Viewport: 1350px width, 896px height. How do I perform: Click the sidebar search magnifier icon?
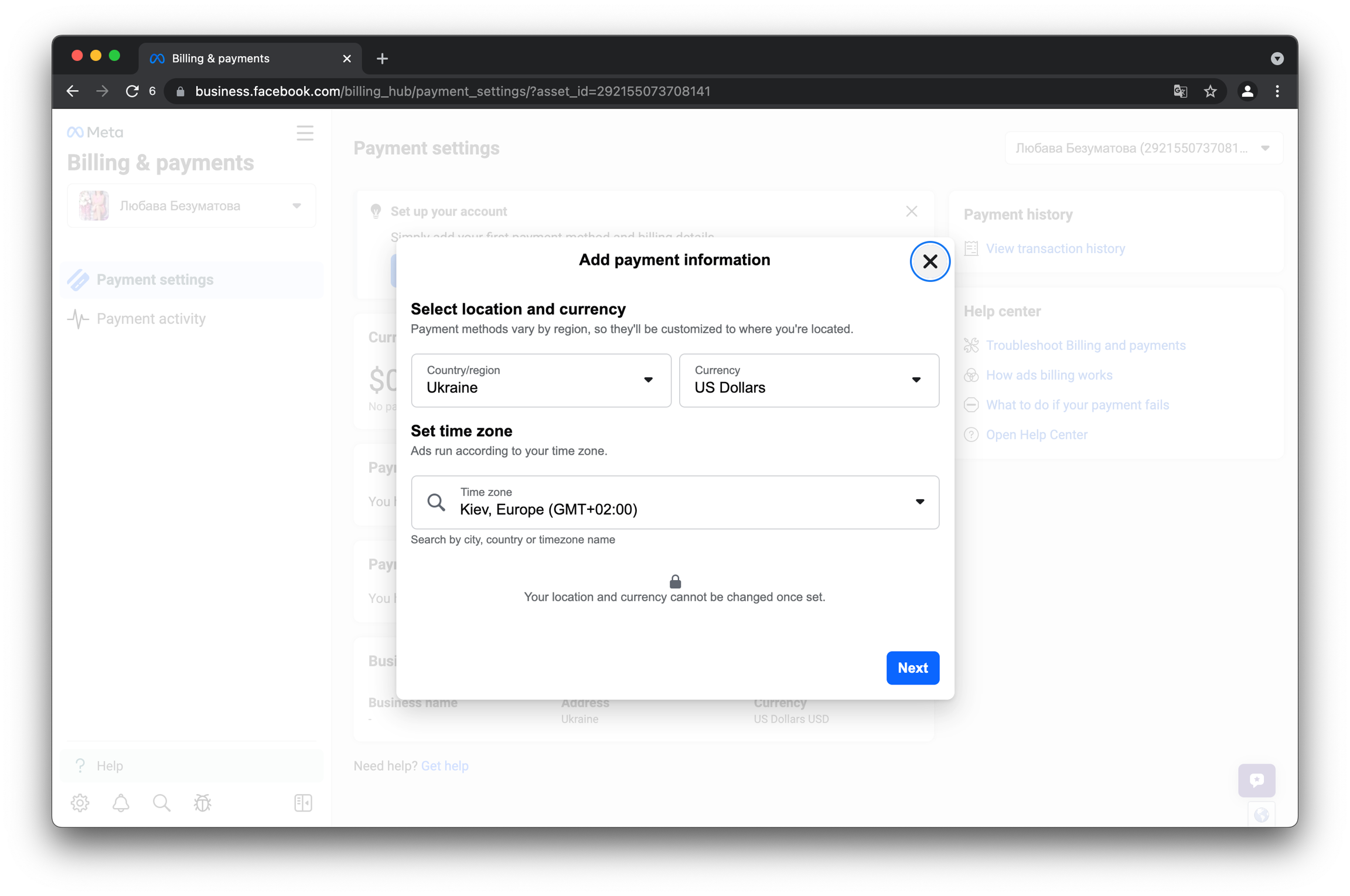(x=161, y=802)
